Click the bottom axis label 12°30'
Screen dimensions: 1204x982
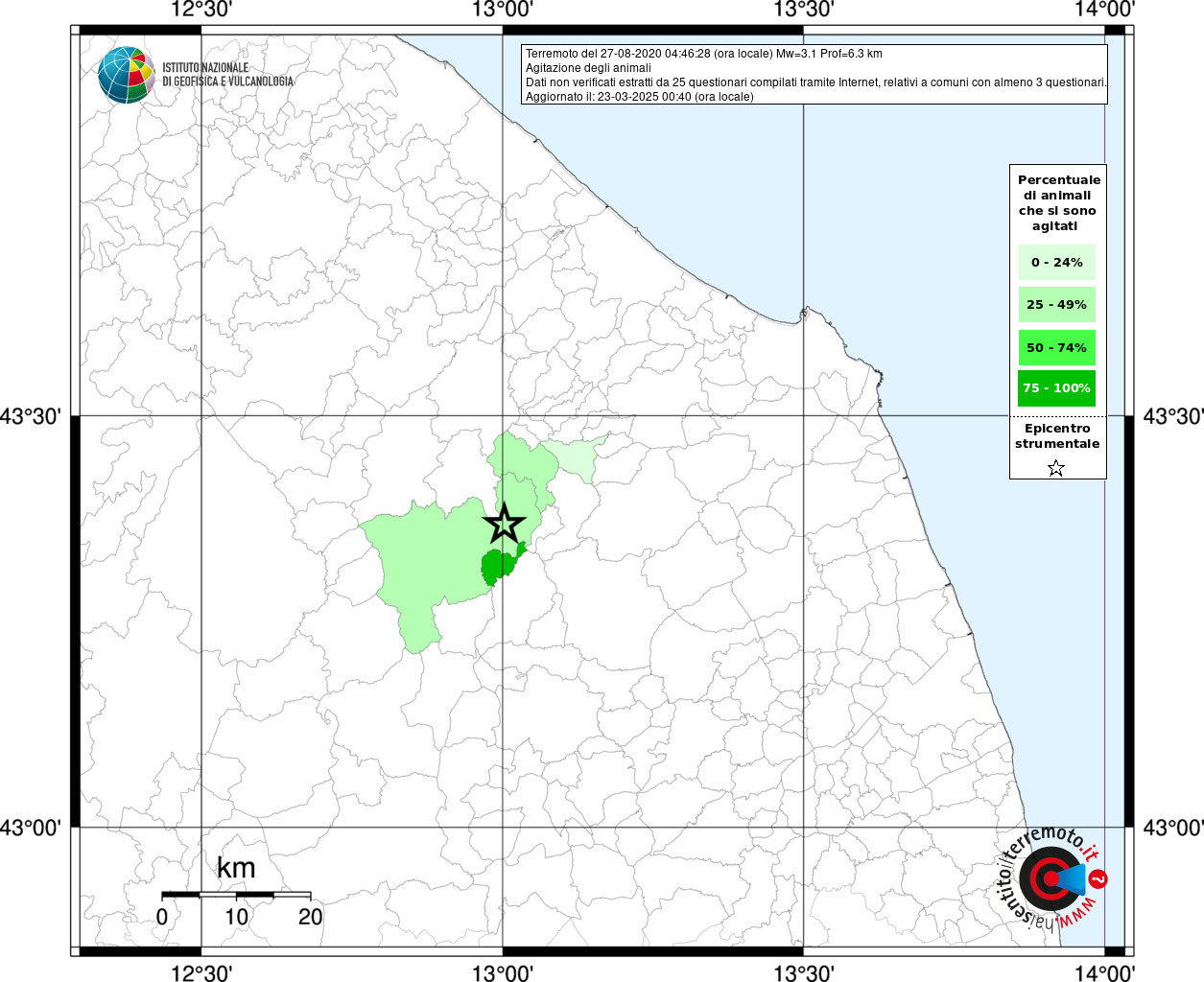coord(202,972)
